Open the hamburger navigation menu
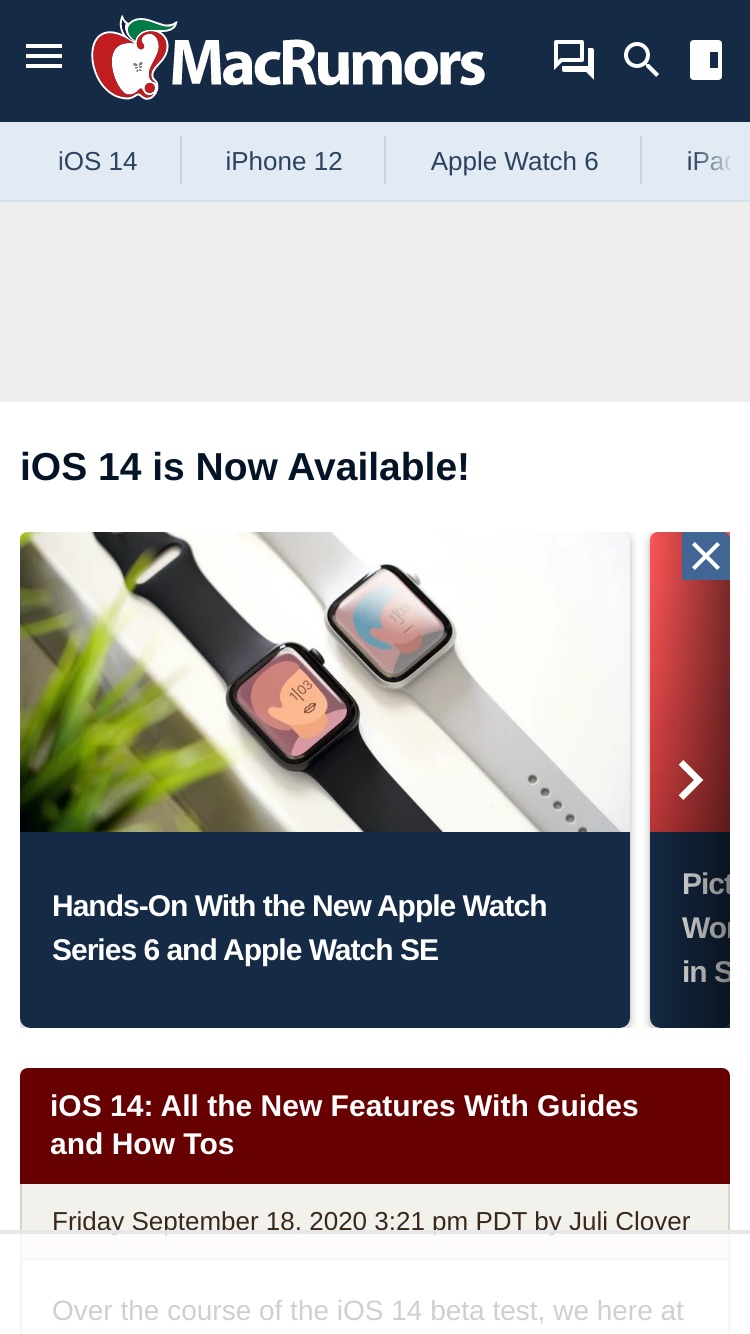 [44, 57]
